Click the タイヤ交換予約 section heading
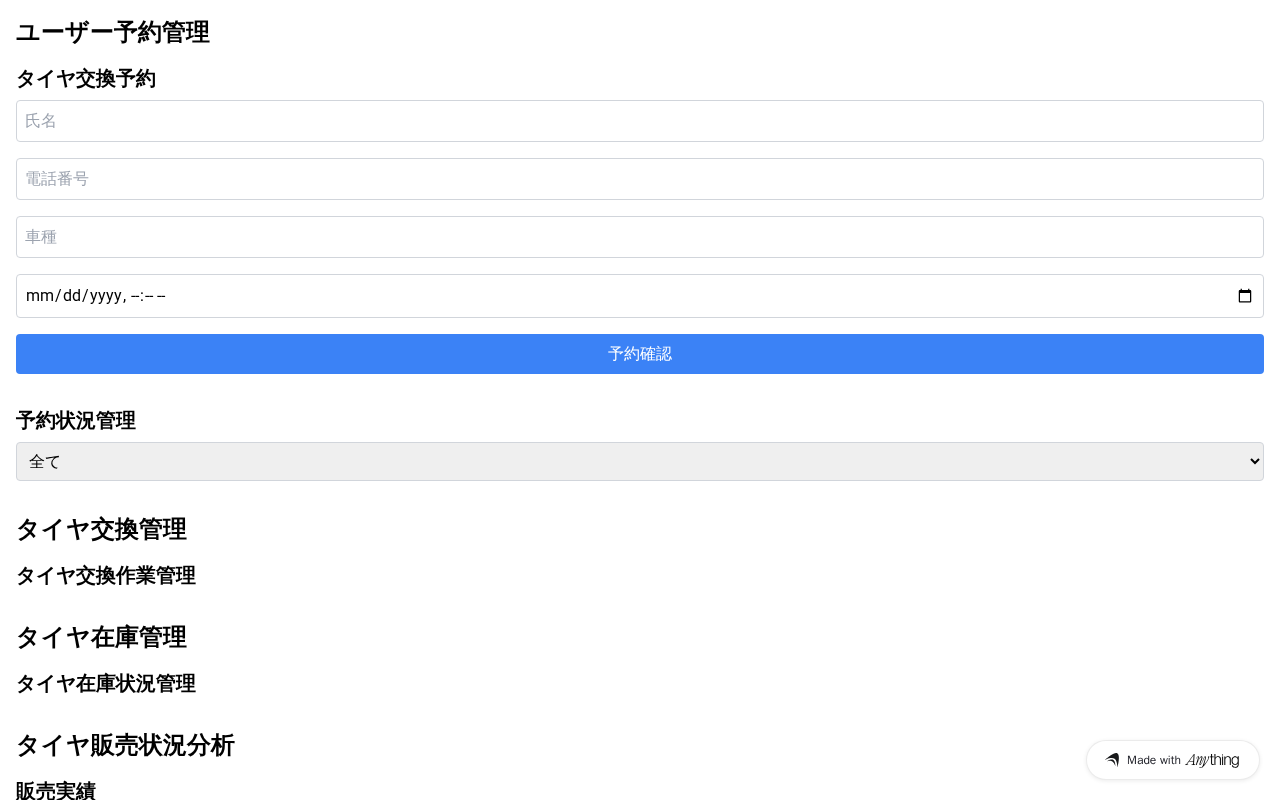 pos(86,79)
